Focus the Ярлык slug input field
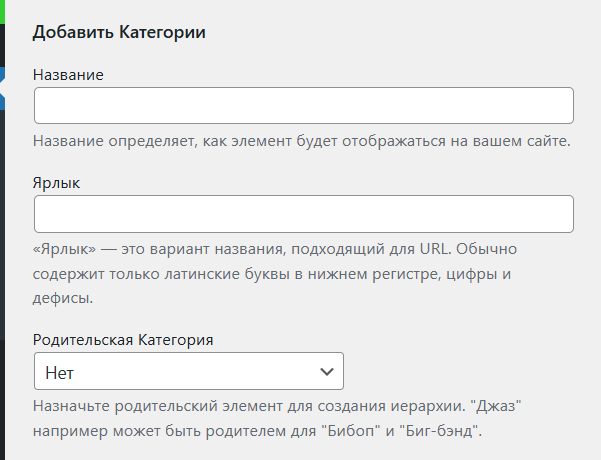 click(x=303, y=214)
